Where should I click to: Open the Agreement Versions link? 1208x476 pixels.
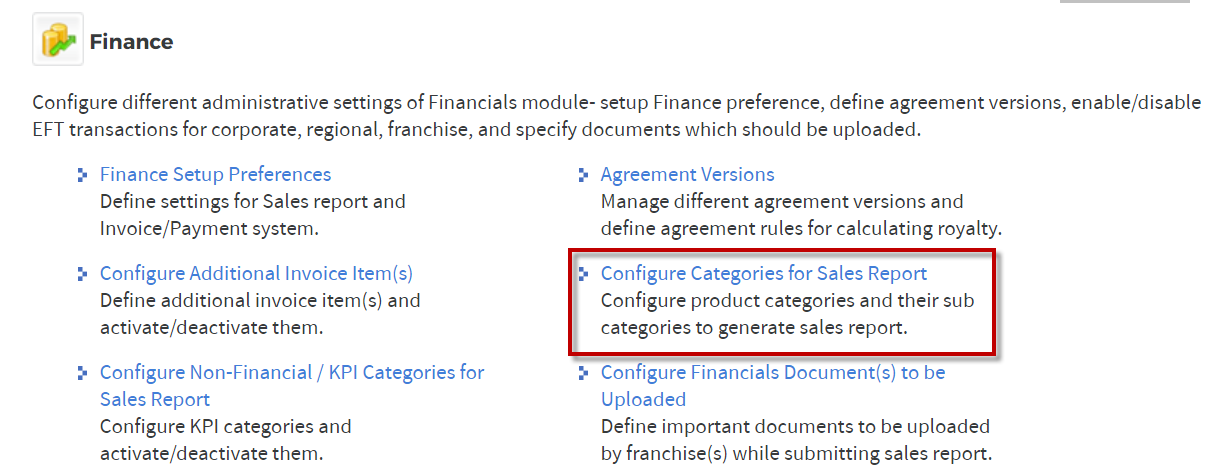[687, 174]
